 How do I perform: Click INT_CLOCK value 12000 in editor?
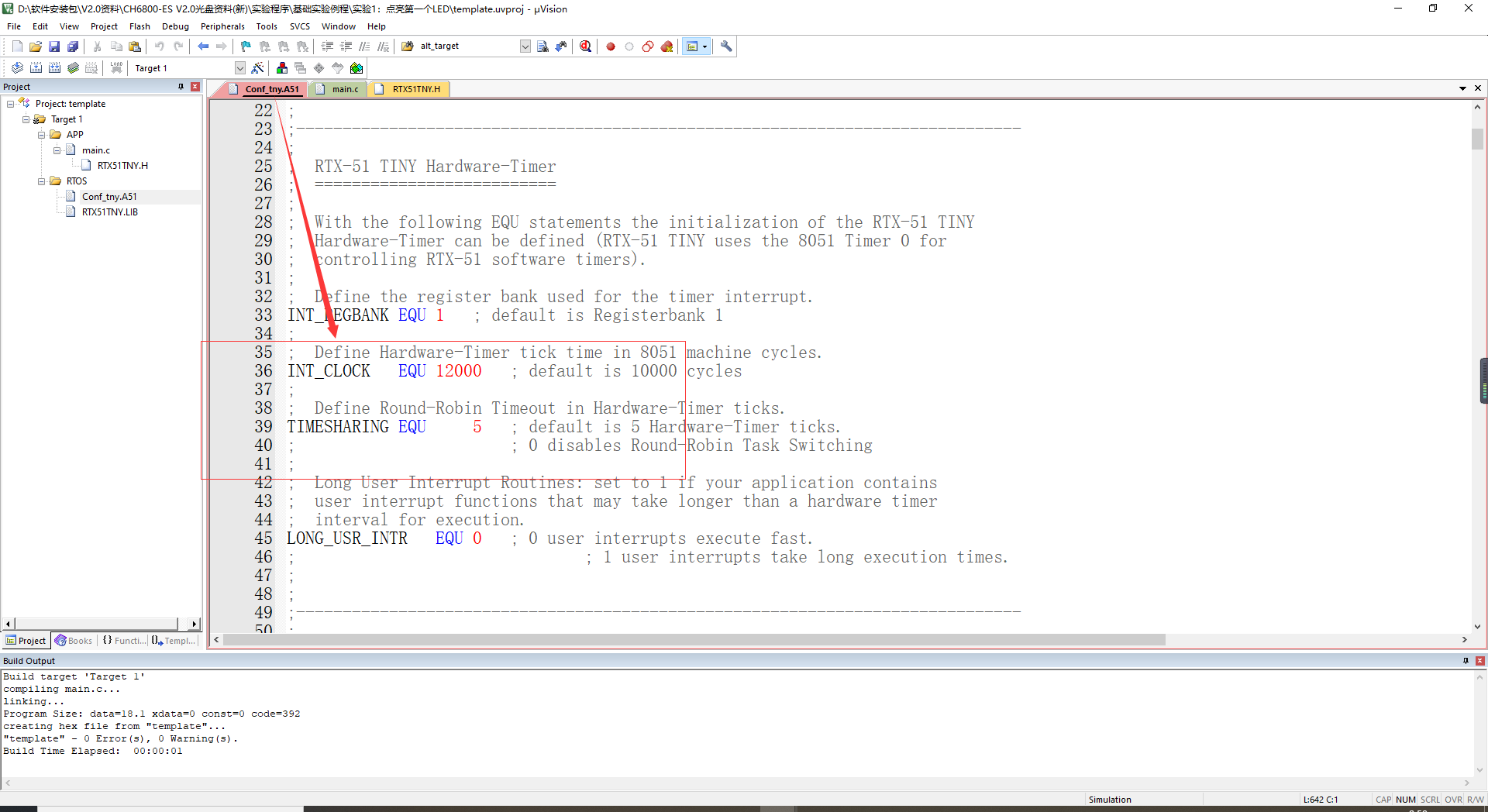tap(459, 371)
